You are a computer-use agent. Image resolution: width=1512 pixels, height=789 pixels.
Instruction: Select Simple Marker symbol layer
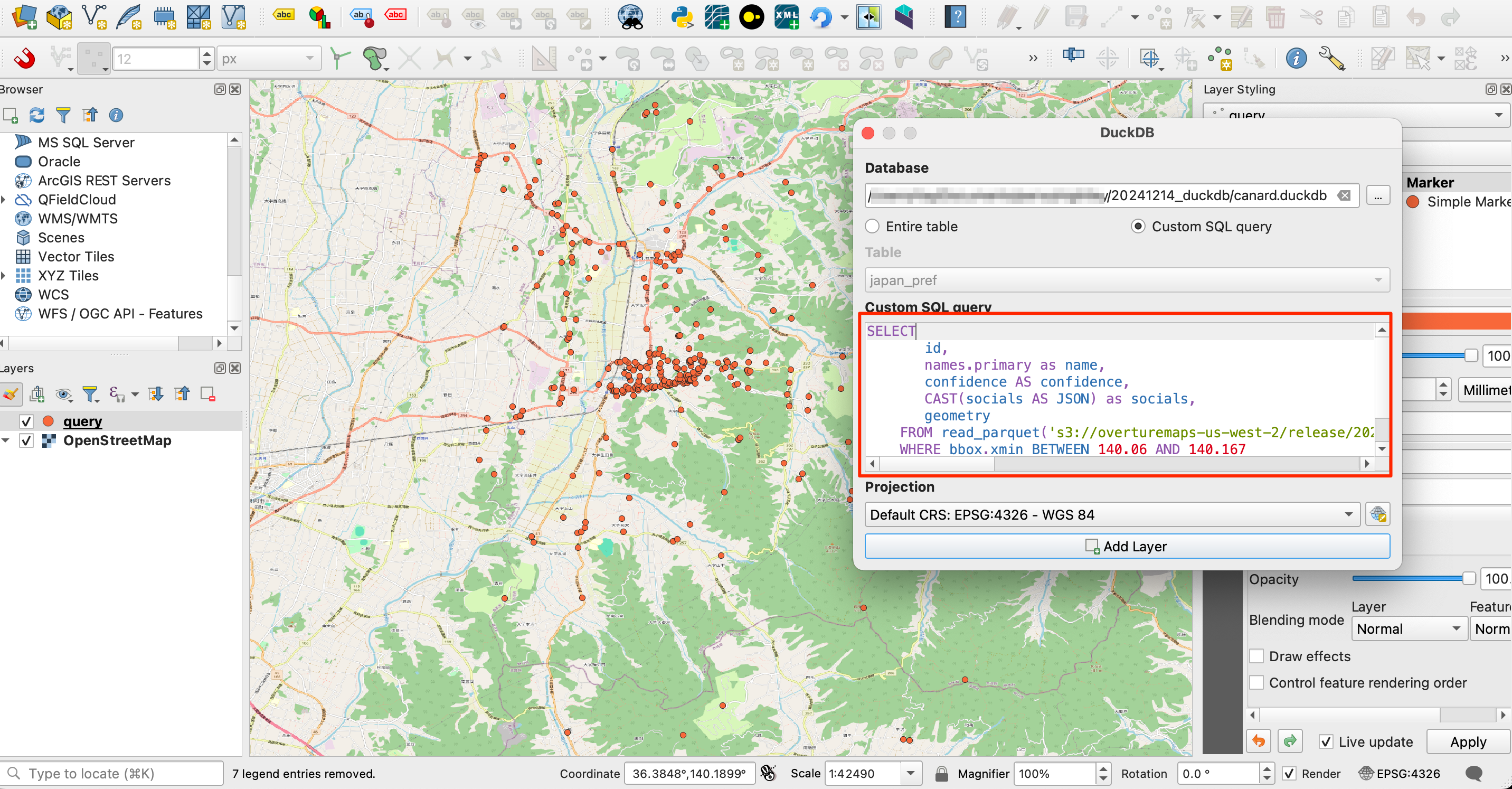pos(1467,202)
